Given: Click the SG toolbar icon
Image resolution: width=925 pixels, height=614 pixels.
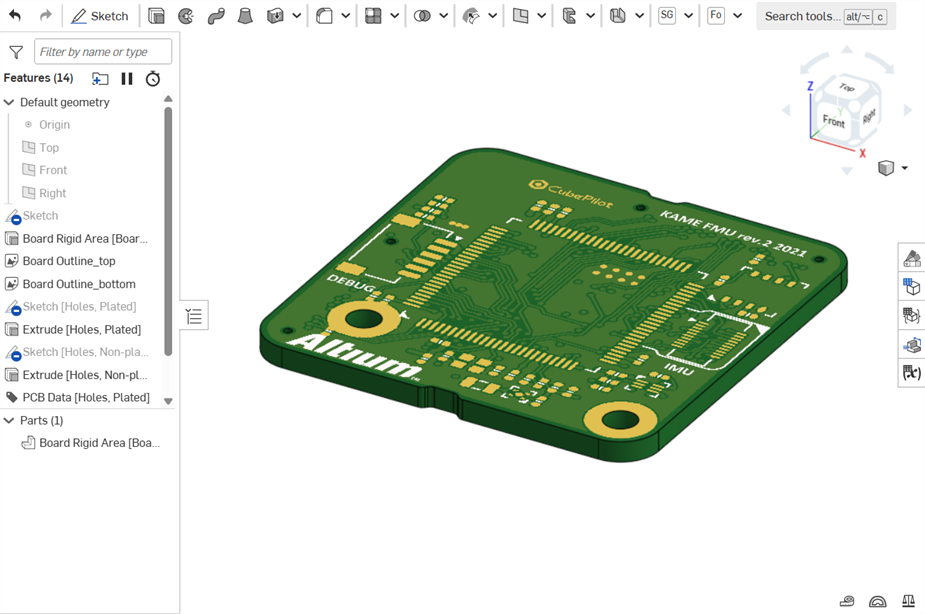Looking at the screenshot, I should 667,15.
